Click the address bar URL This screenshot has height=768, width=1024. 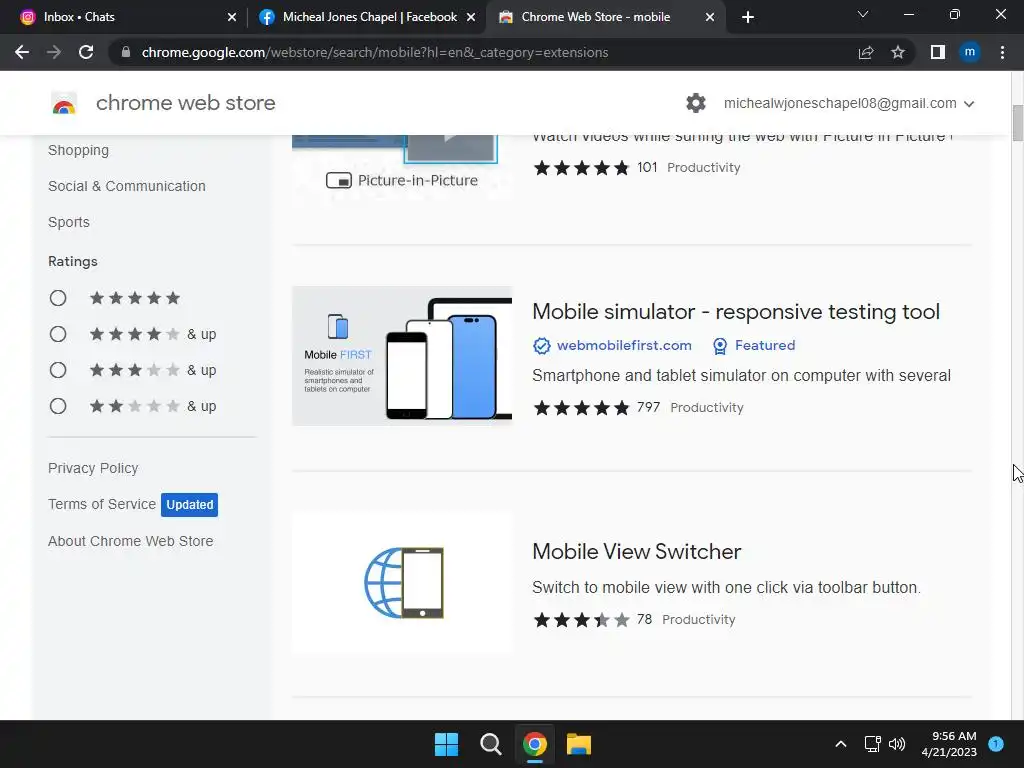[375, 52]
